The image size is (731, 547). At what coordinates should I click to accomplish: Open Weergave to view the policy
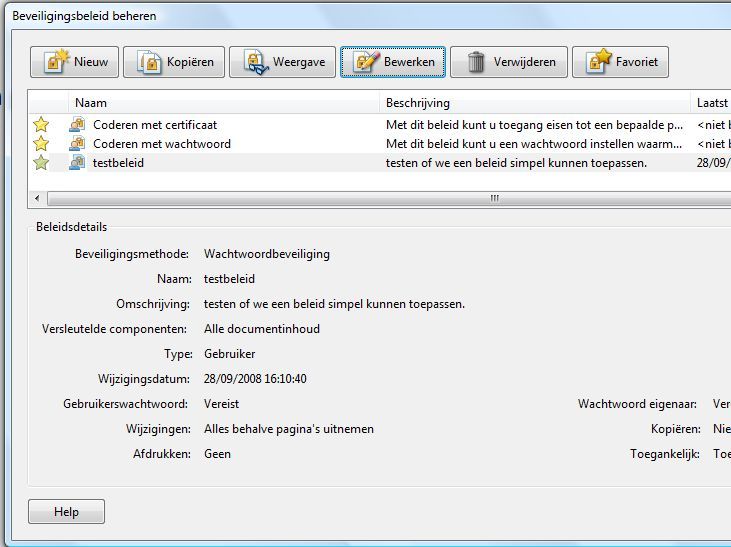pyautogui.click(x=281, y=62)
